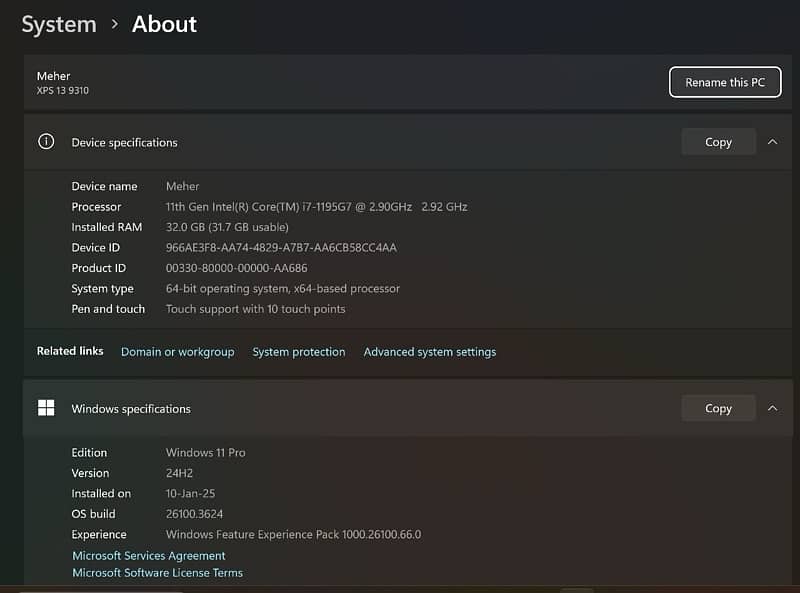The image size is (800, 593).
Task: Click the XPS 13 9310 model text
Action: pyautogui.click(x=63, y=90)
